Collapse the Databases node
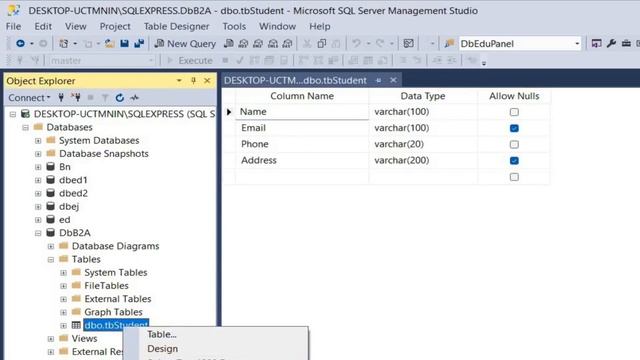640x360 pixels. point(25,127)
